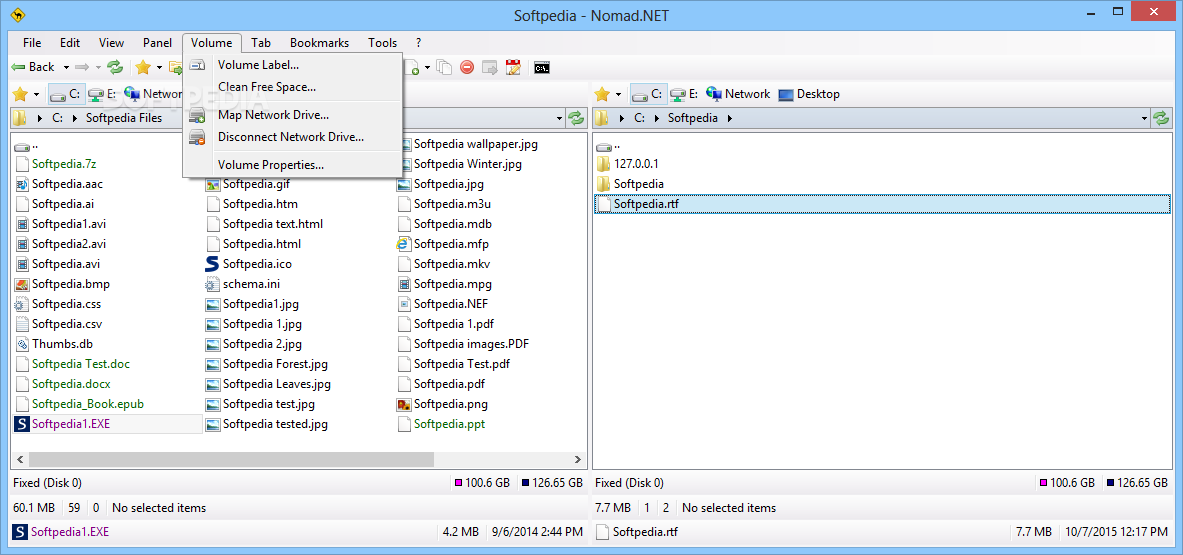Select Softpedia.png file icon
Screen dimensions: 1183x555
(x=404, y=404)
